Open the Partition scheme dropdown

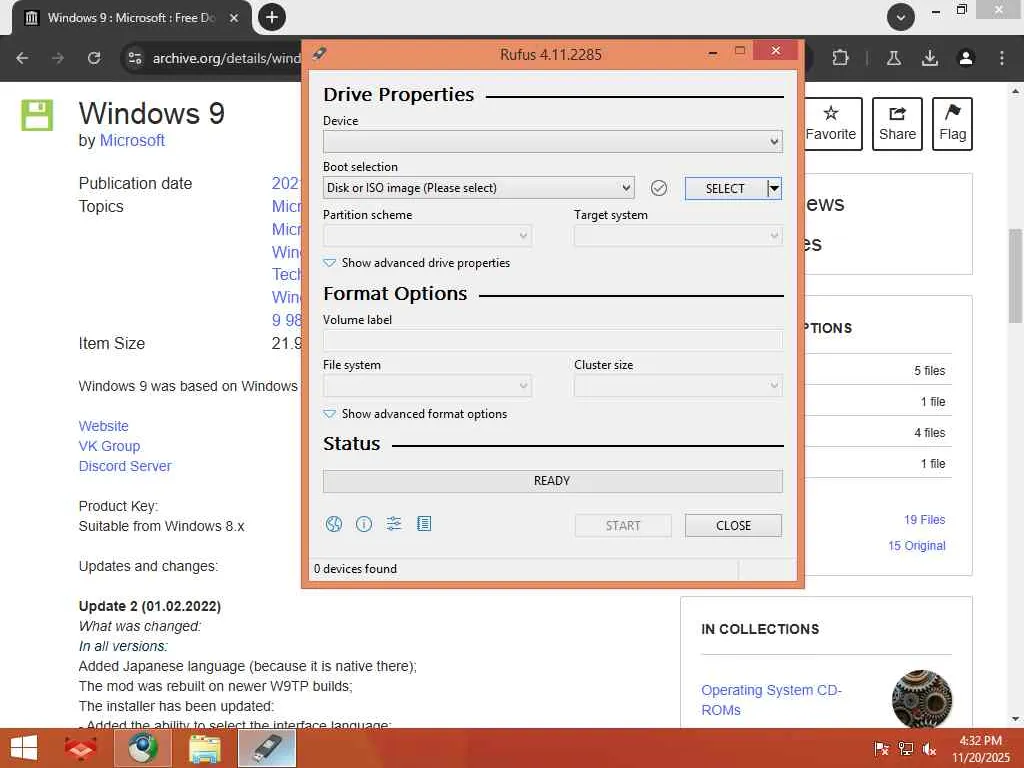[x=428, y=236]
